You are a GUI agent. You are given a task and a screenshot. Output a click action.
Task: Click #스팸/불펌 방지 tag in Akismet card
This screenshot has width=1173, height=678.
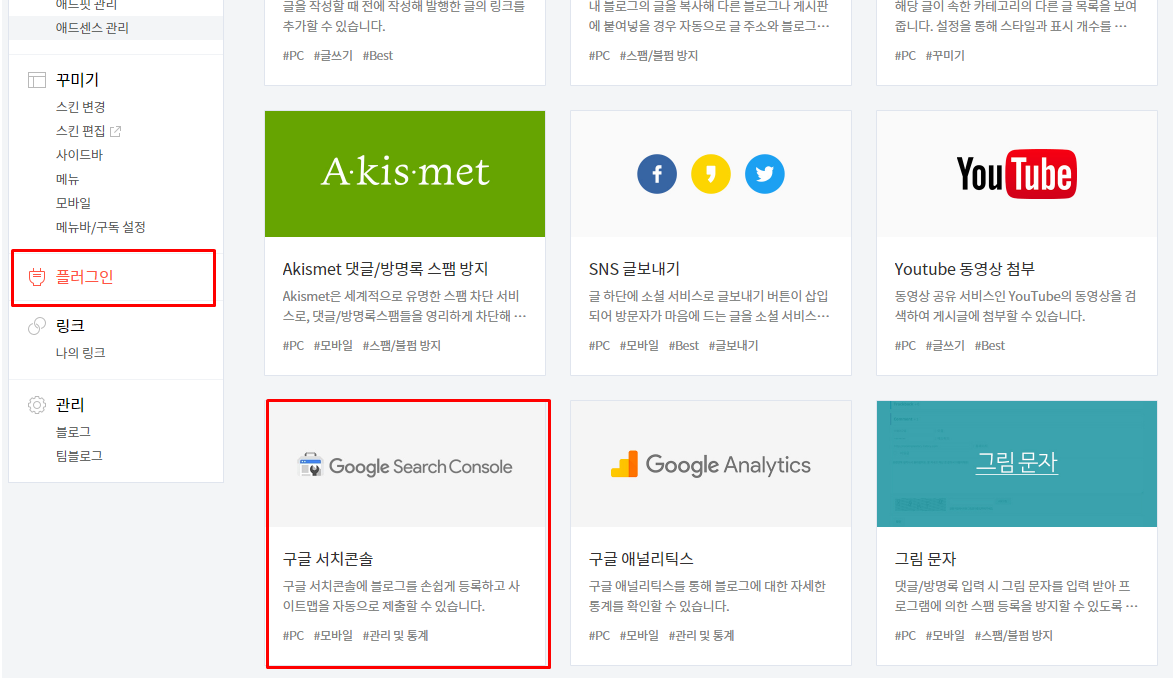pyautogui.click(x=402, y=346)
